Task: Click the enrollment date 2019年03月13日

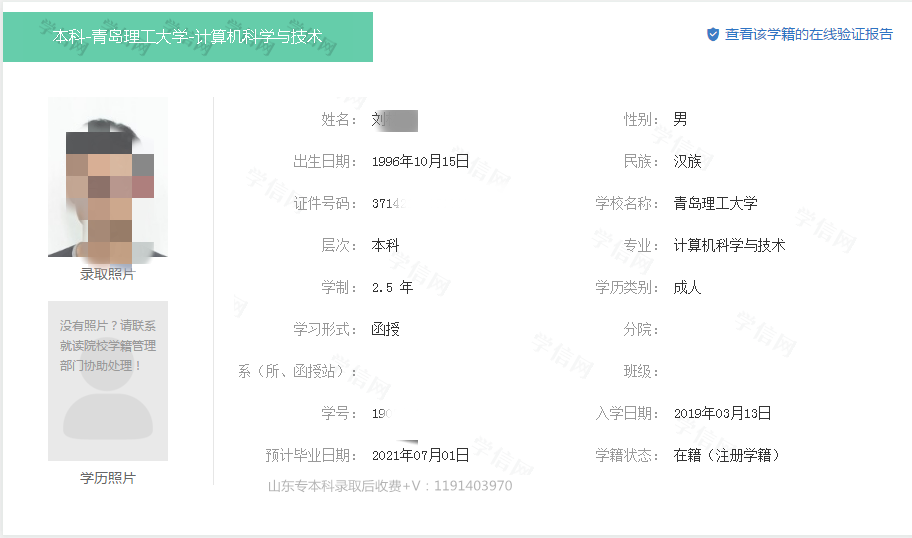Action: pyautogui.click(x=722, y=413)
